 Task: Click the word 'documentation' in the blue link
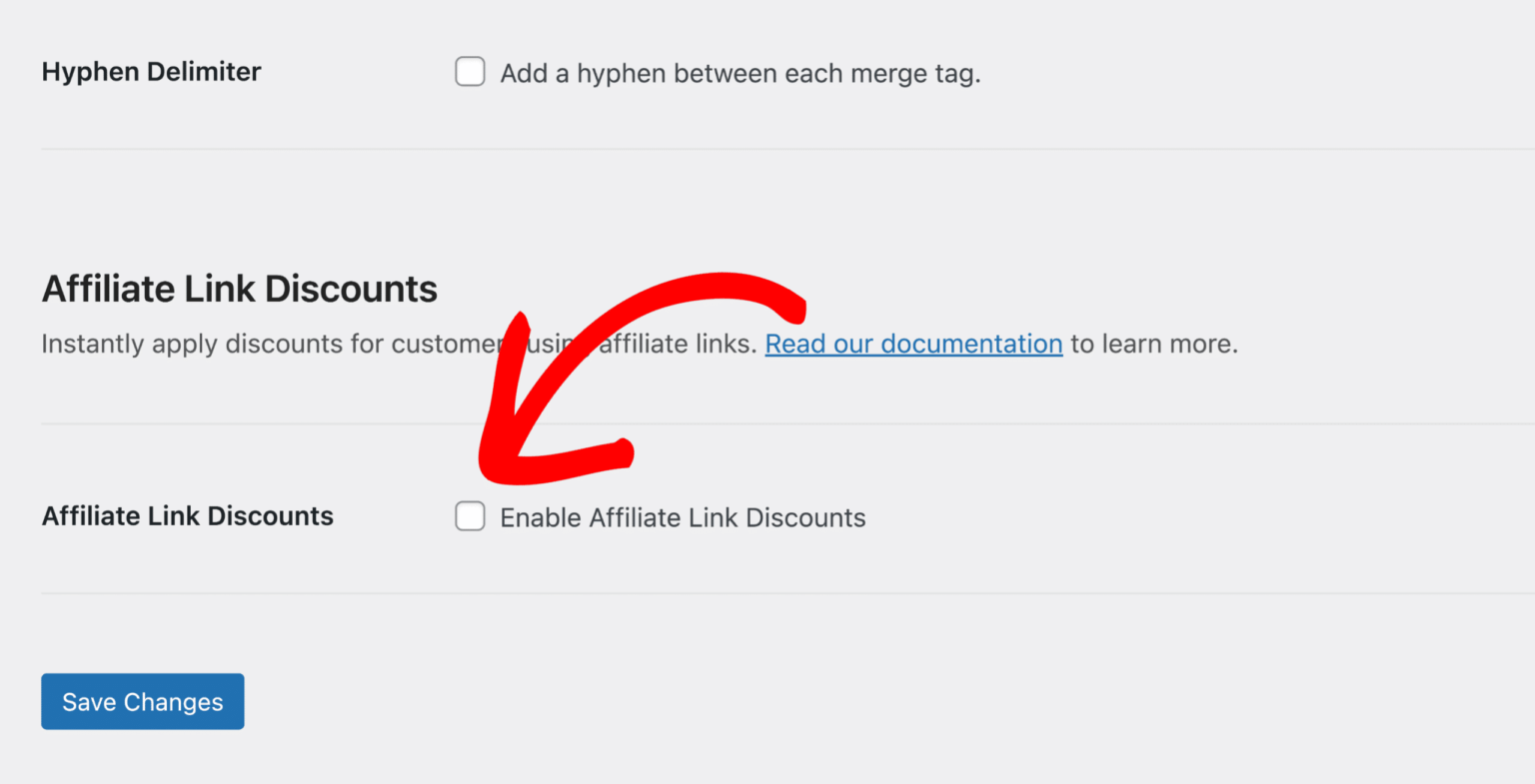pos(971,344)
